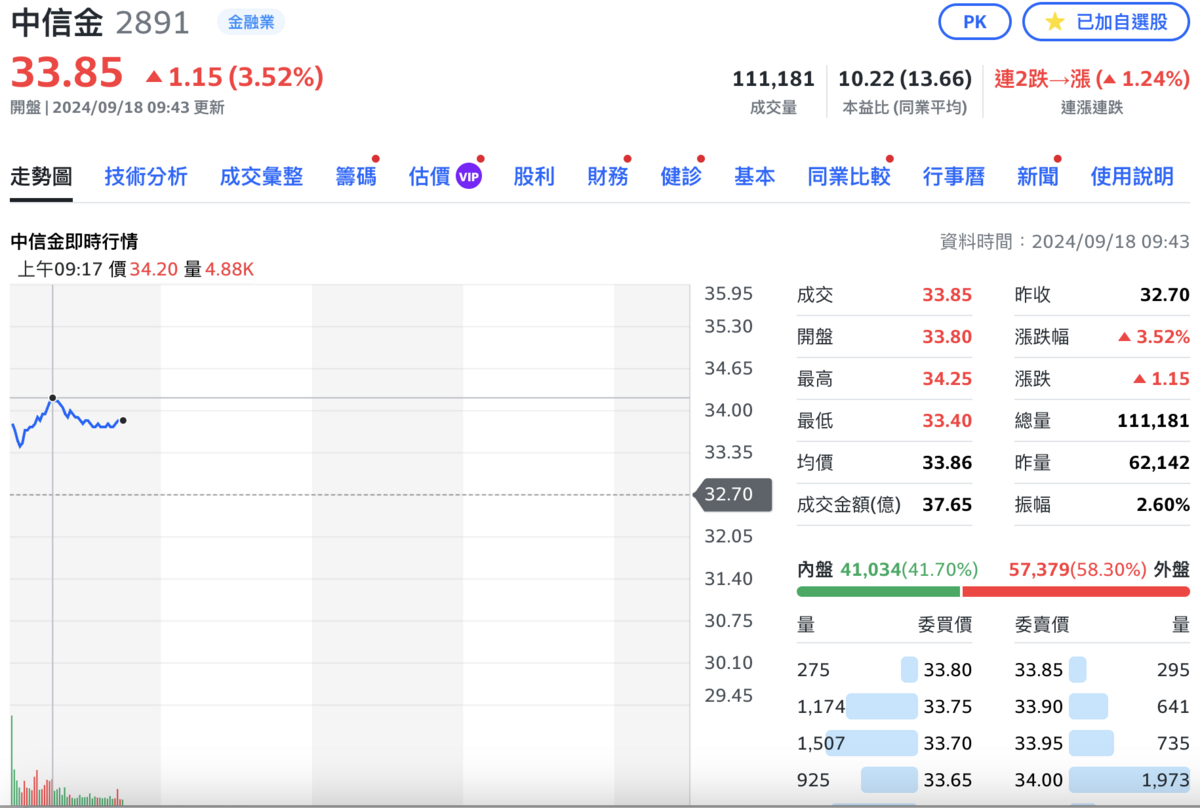Image resolution: width=1200 pixels, height=808 pixels.
Task: Click the 中信金 stock name title
Action: pos(57,22)
